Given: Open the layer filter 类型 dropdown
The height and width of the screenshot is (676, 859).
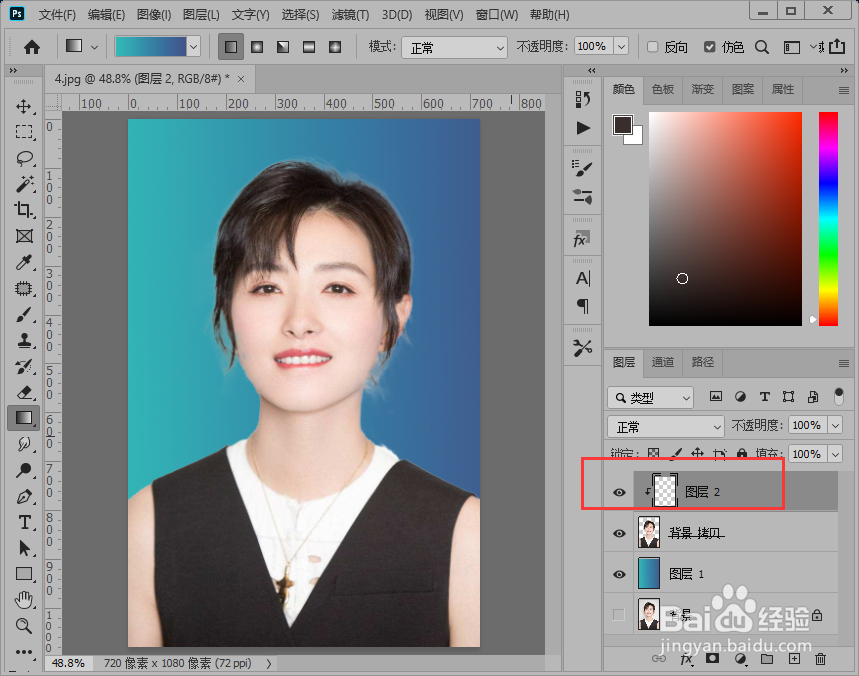Looking at the screenshot, I should click(651, 397).
